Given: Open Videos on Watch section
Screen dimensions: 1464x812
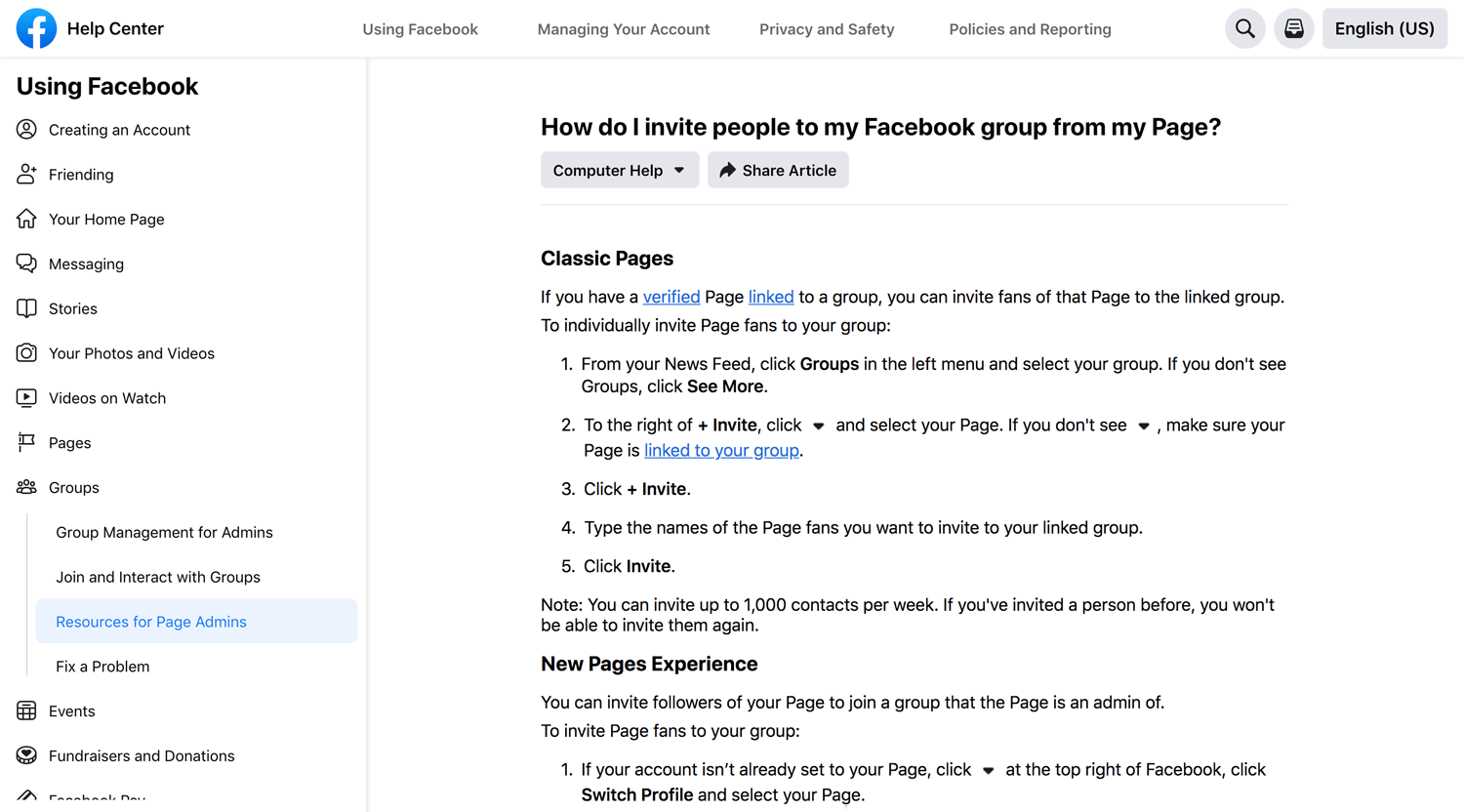Looking at the screenshot, I should click(107, 398).
